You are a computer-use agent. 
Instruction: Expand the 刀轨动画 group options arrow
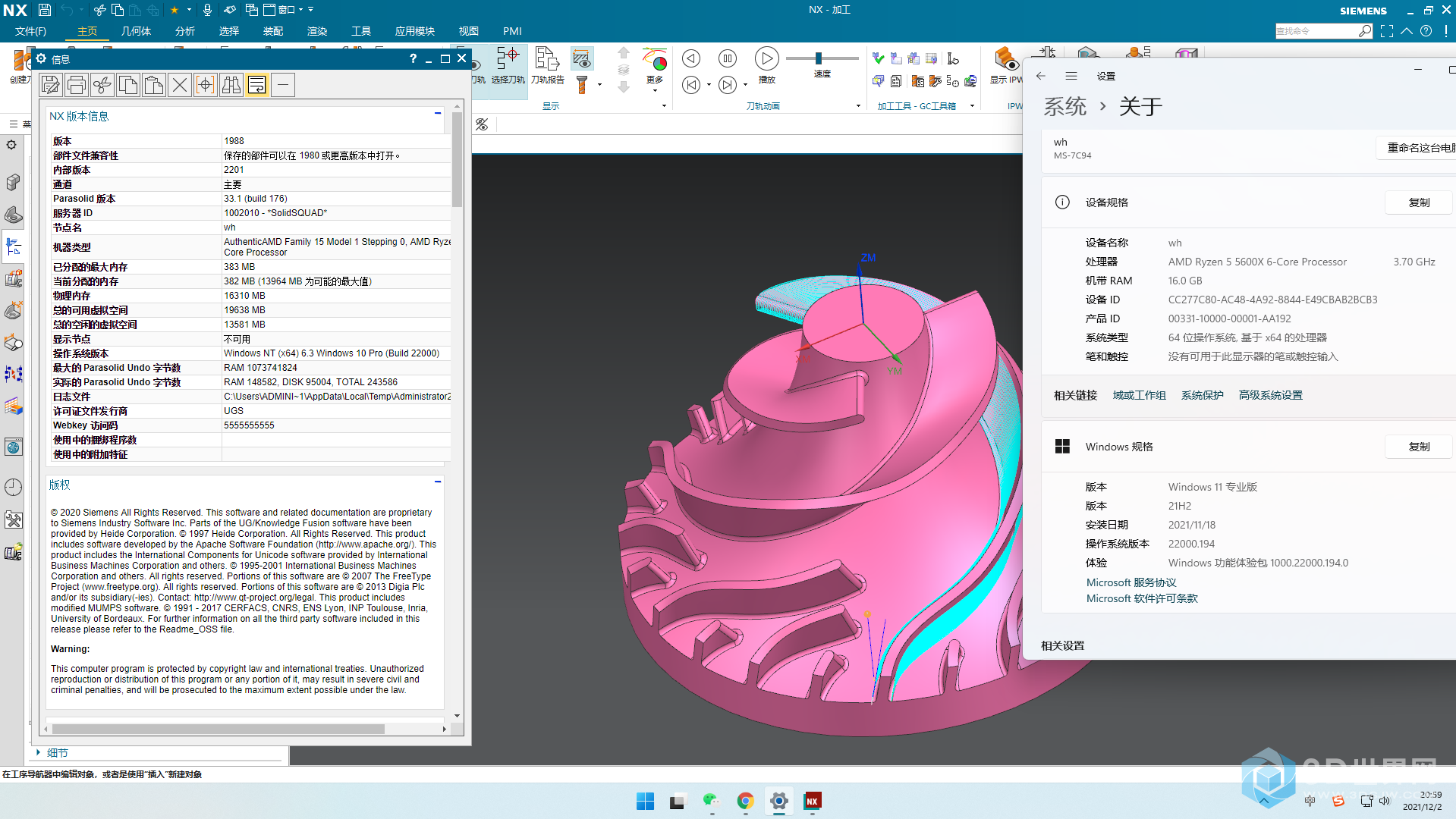[x=858, y=106]
